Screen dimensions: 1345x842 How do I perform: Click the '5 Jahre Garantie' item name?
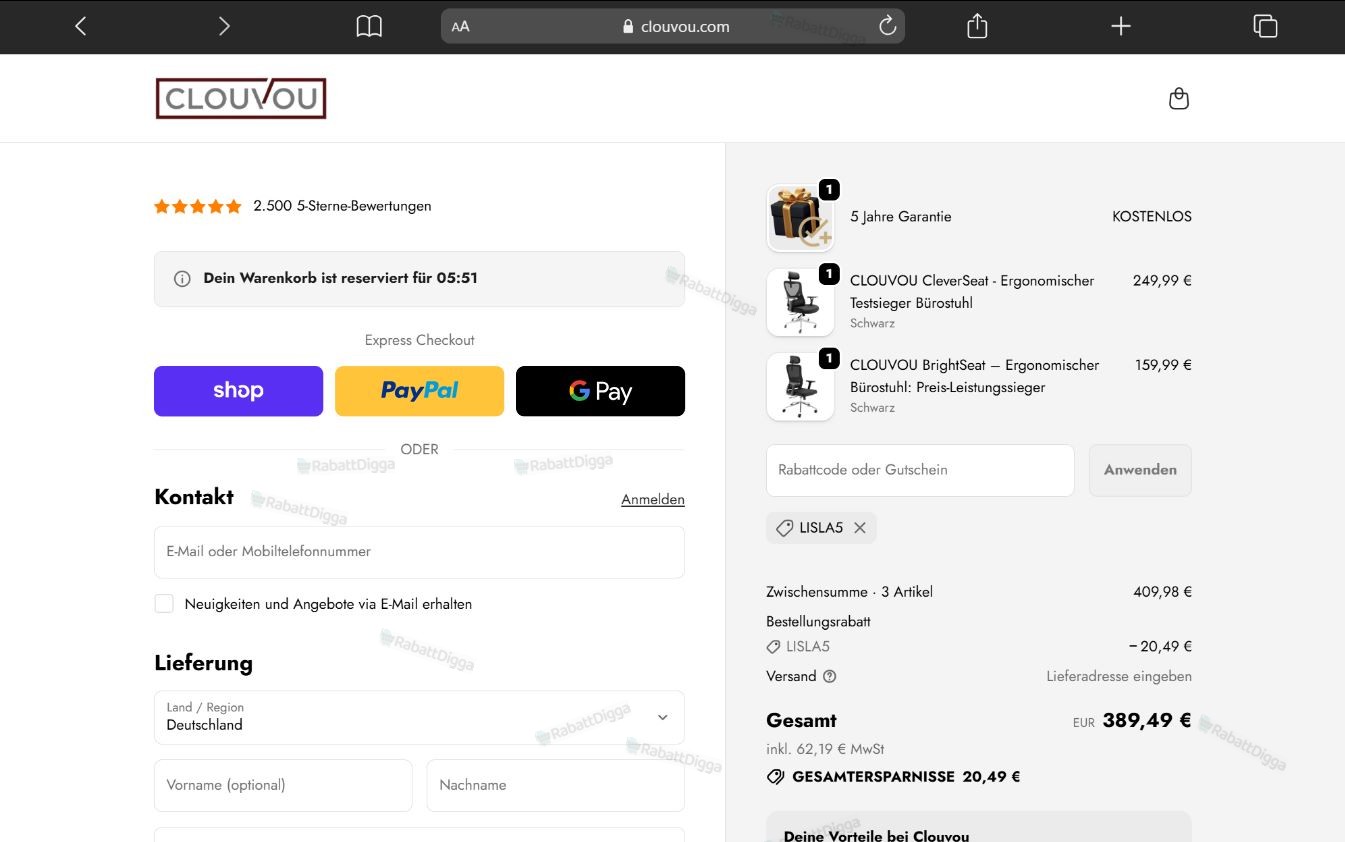coord(900,217)
